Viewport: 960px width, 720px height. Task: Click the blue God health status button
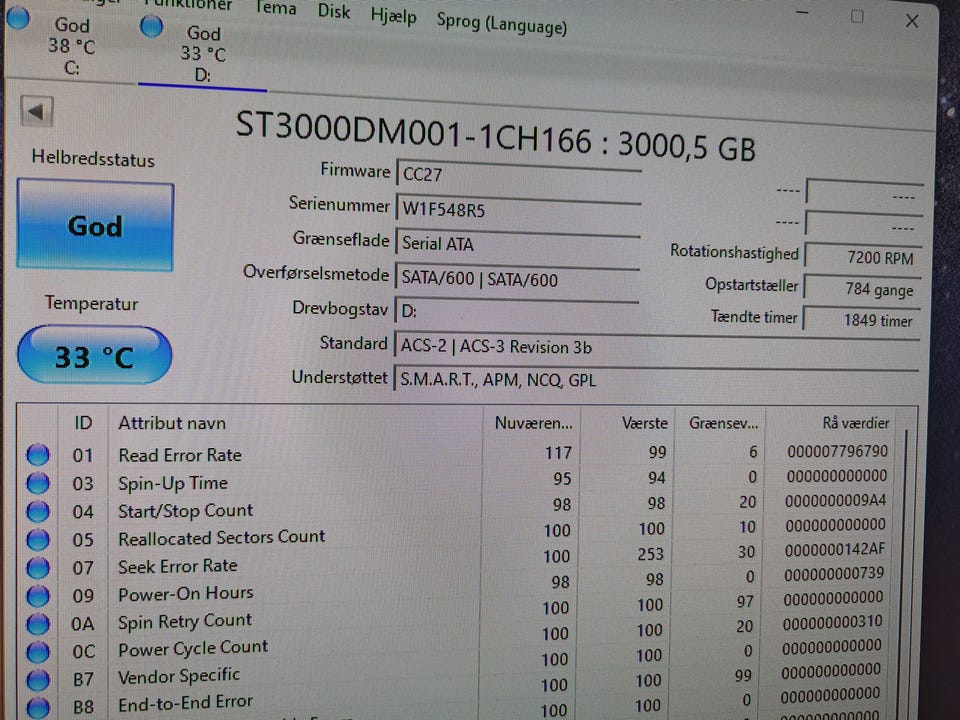[96, 225]
